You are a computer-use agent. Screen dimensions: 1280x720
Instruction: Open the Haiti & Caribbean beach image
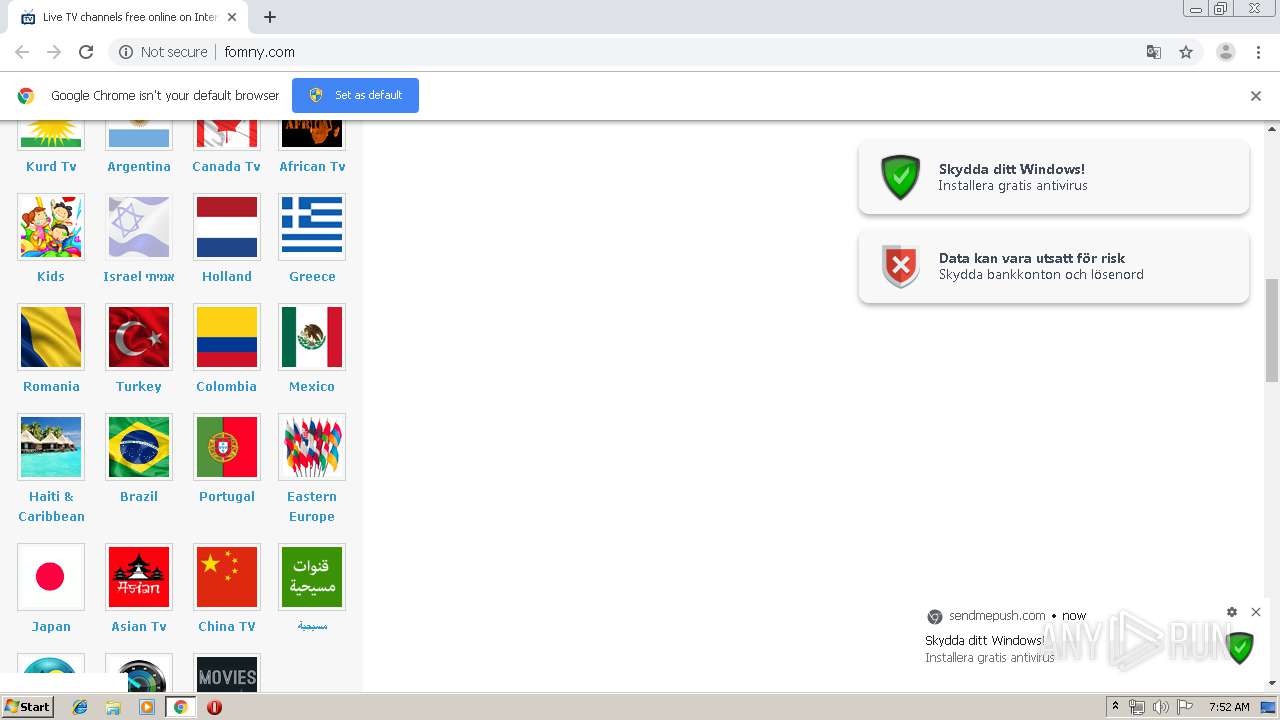(x=51, y=447)
